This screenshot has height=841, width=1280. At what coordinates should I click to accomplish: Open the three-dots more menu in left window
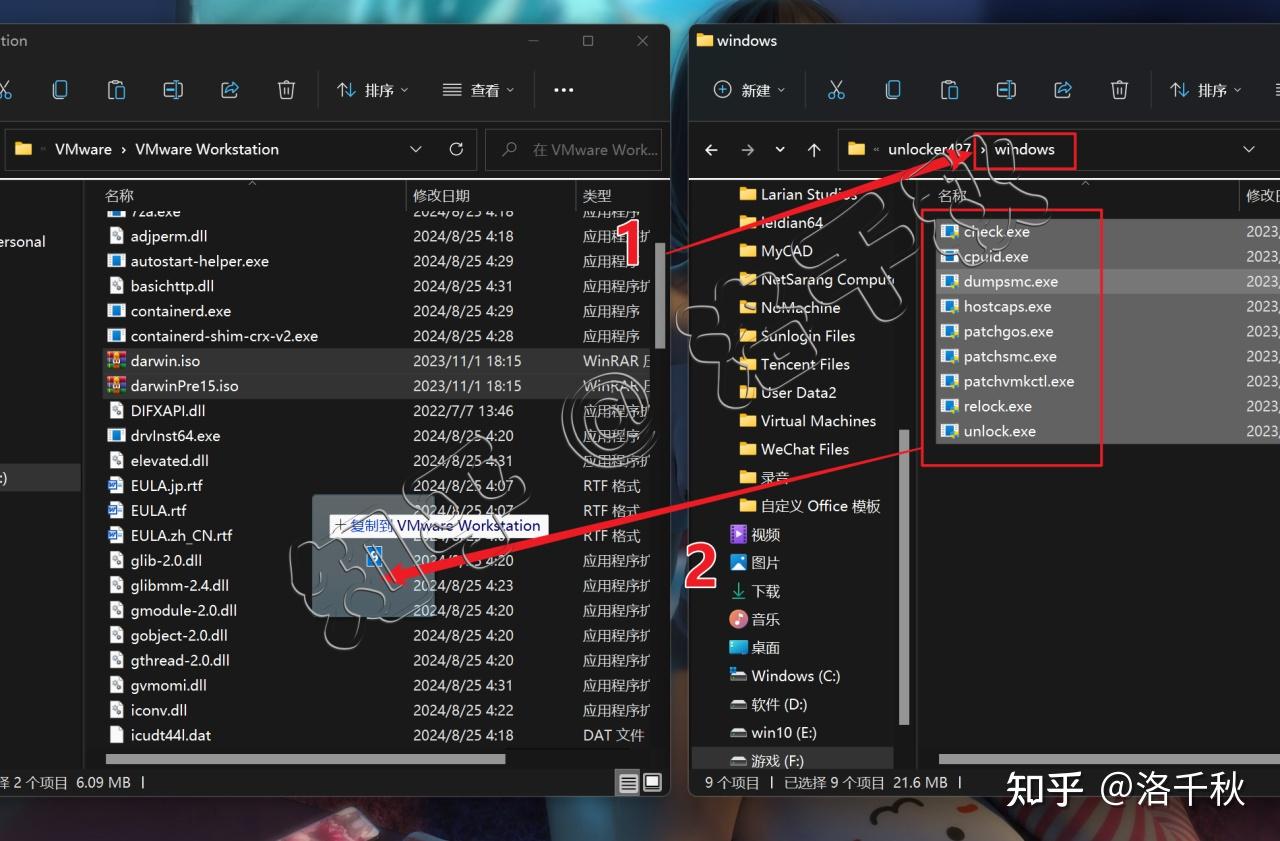click(x=564, y=90)
